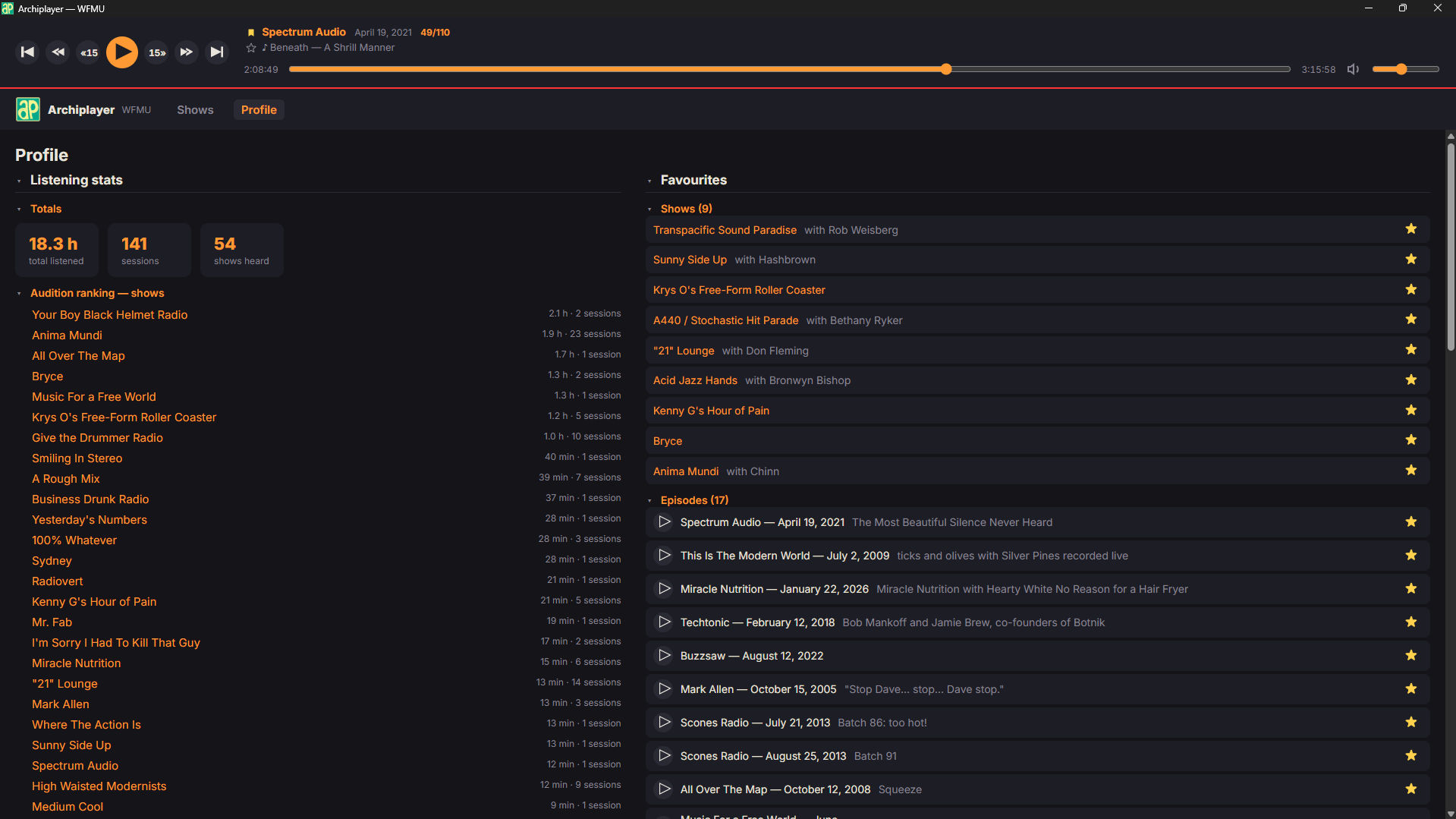Screen dimensions: 1456x819
Task: Collapse the Episodes (17) favourites group
Action: pyautogui.click(x=649, y=501)
